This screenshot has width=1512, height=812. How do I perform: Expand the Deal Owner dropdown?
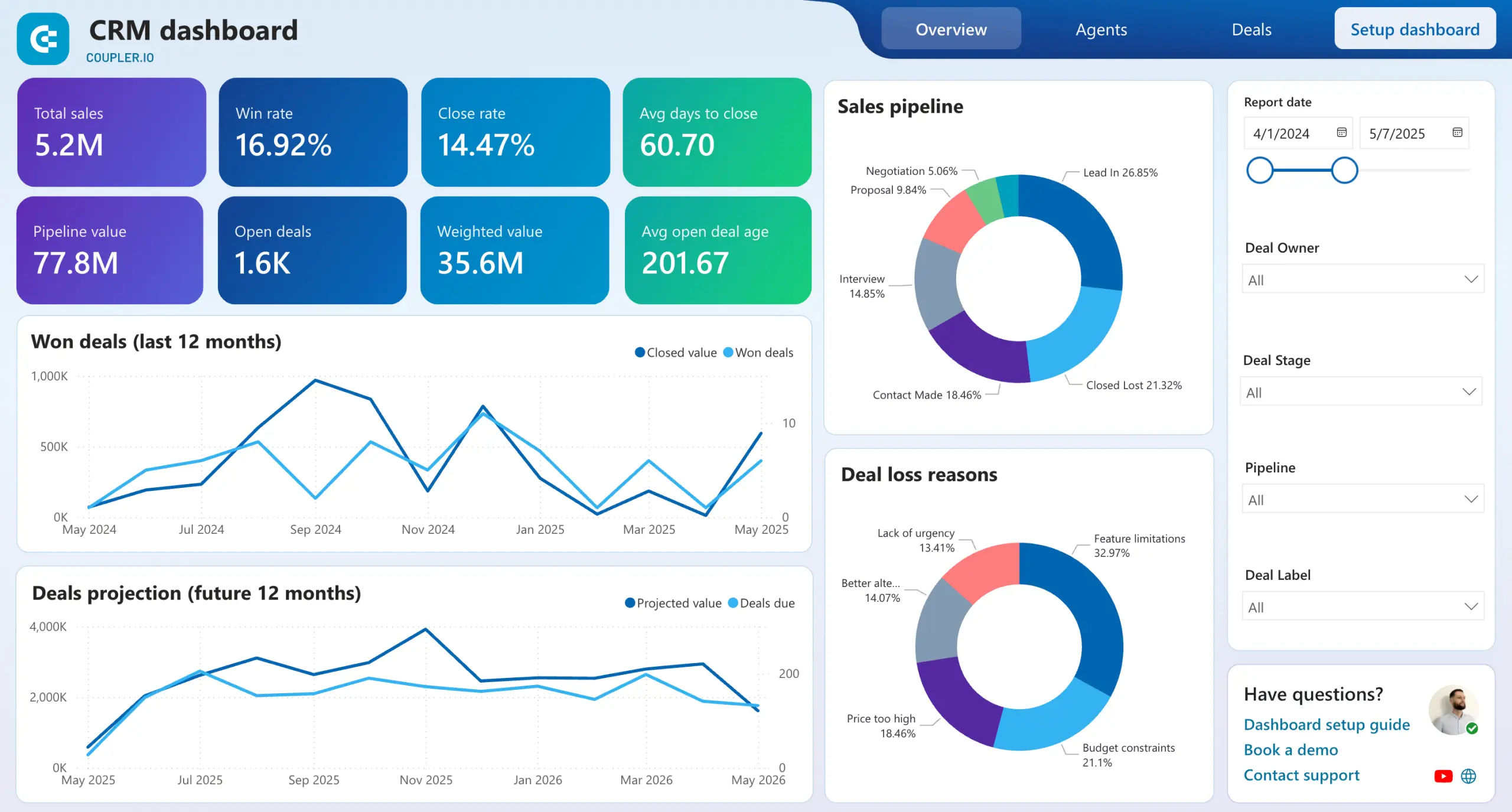pos(1362,279)
